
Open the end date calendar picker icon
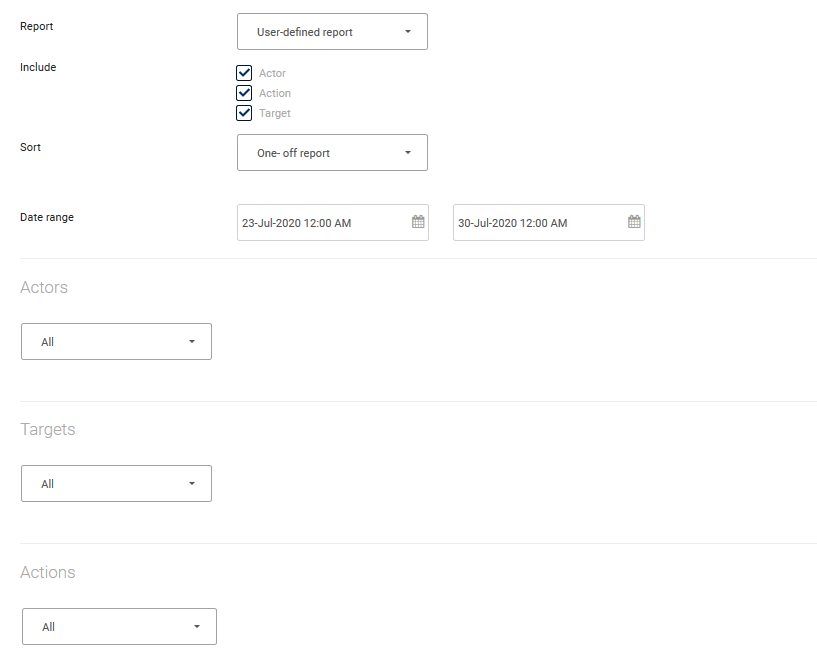(x=634, y=222)
